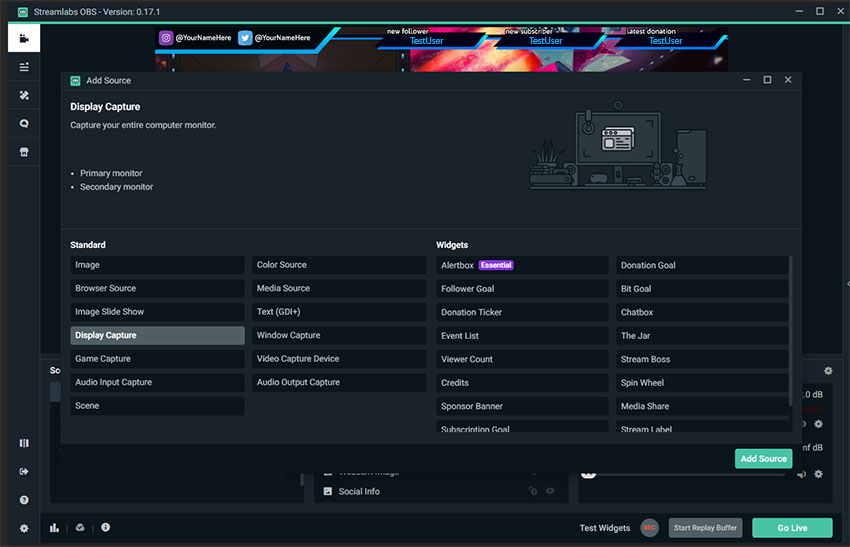
Task: Pick The Jar widget
Action: [702, 336]
